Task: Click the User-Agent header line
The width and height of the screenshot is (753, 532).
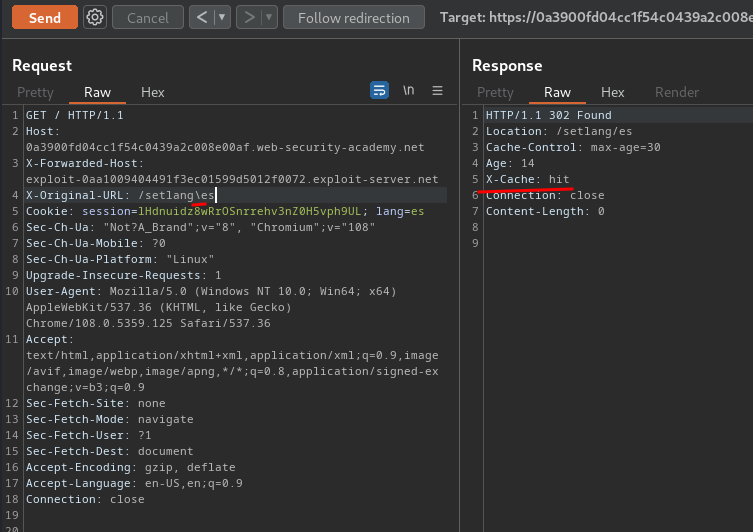Action: (211, 307)
